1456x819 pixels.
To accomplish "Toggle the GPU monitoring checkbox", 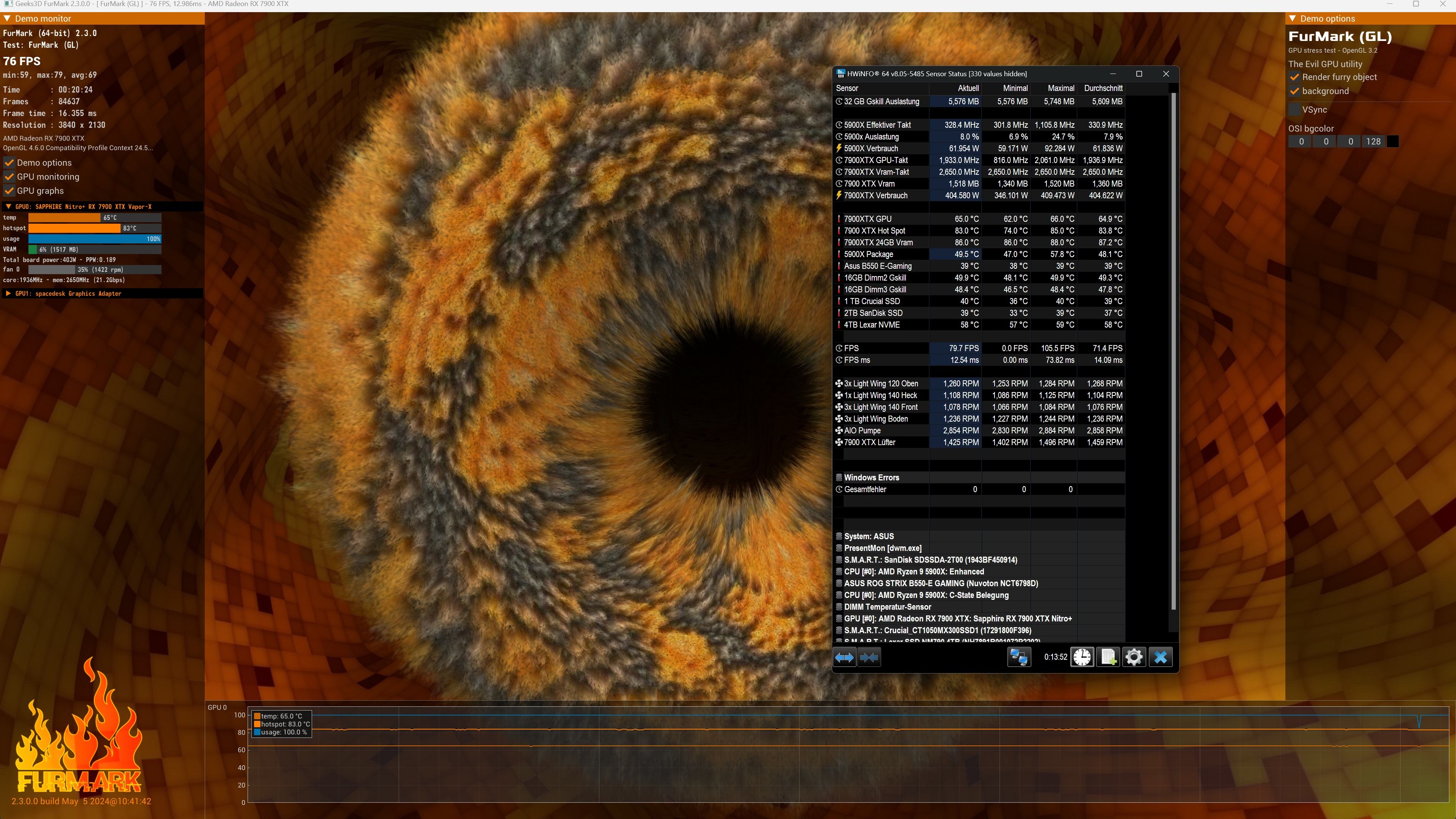I will click(9, 177).
